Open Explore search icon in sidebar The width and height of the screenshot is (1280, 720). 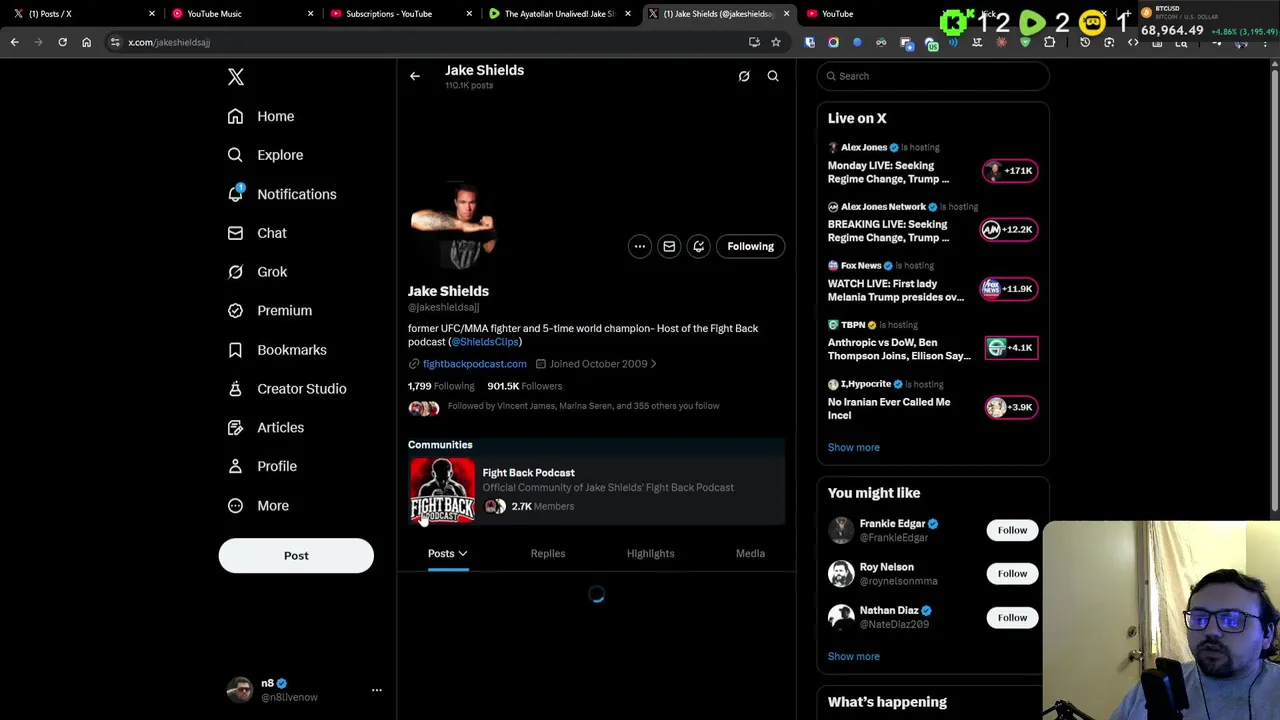[235, 155]
